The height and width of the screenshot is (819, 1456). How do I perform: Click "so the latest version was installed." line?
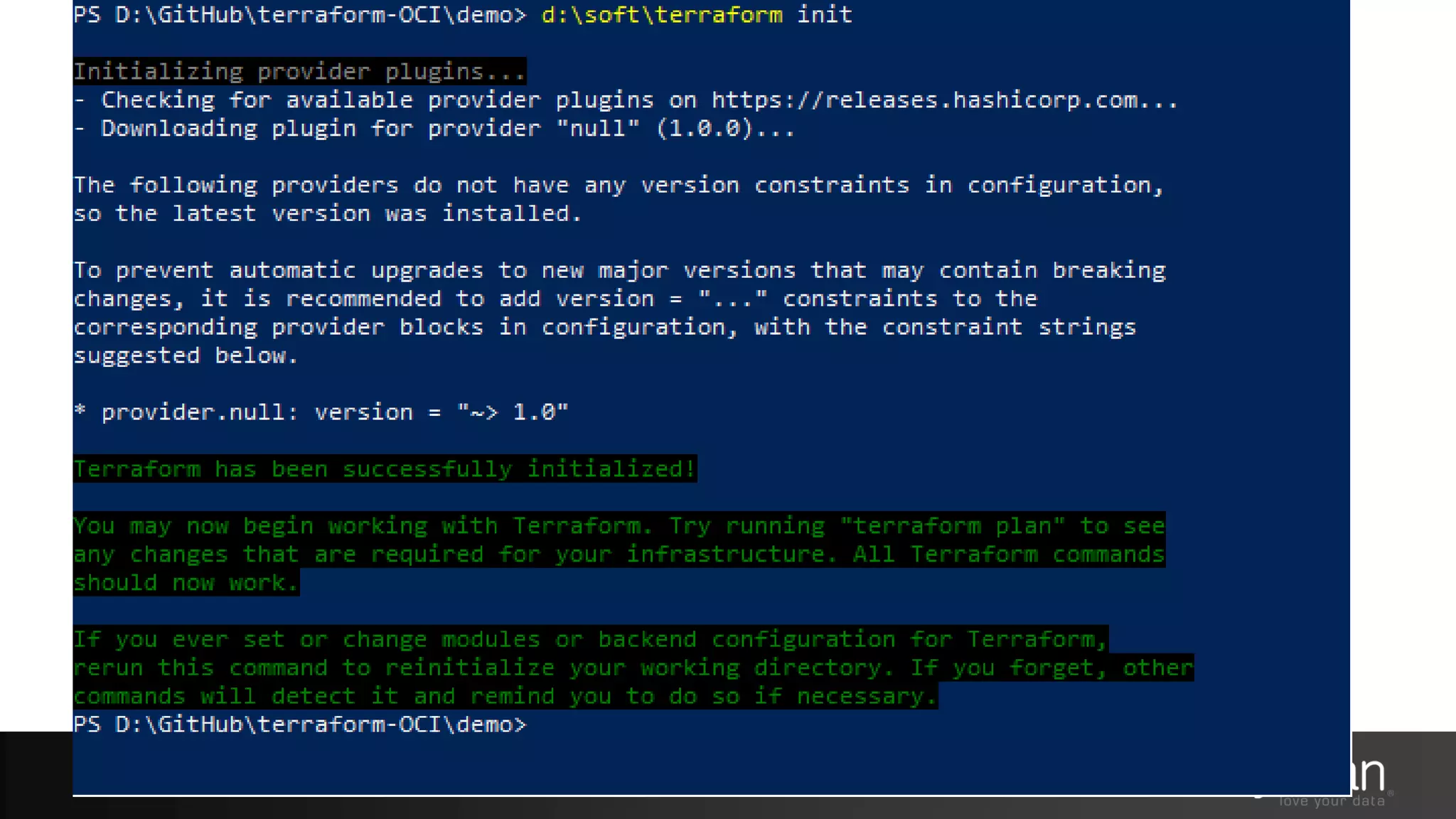(x=328, y=213)
